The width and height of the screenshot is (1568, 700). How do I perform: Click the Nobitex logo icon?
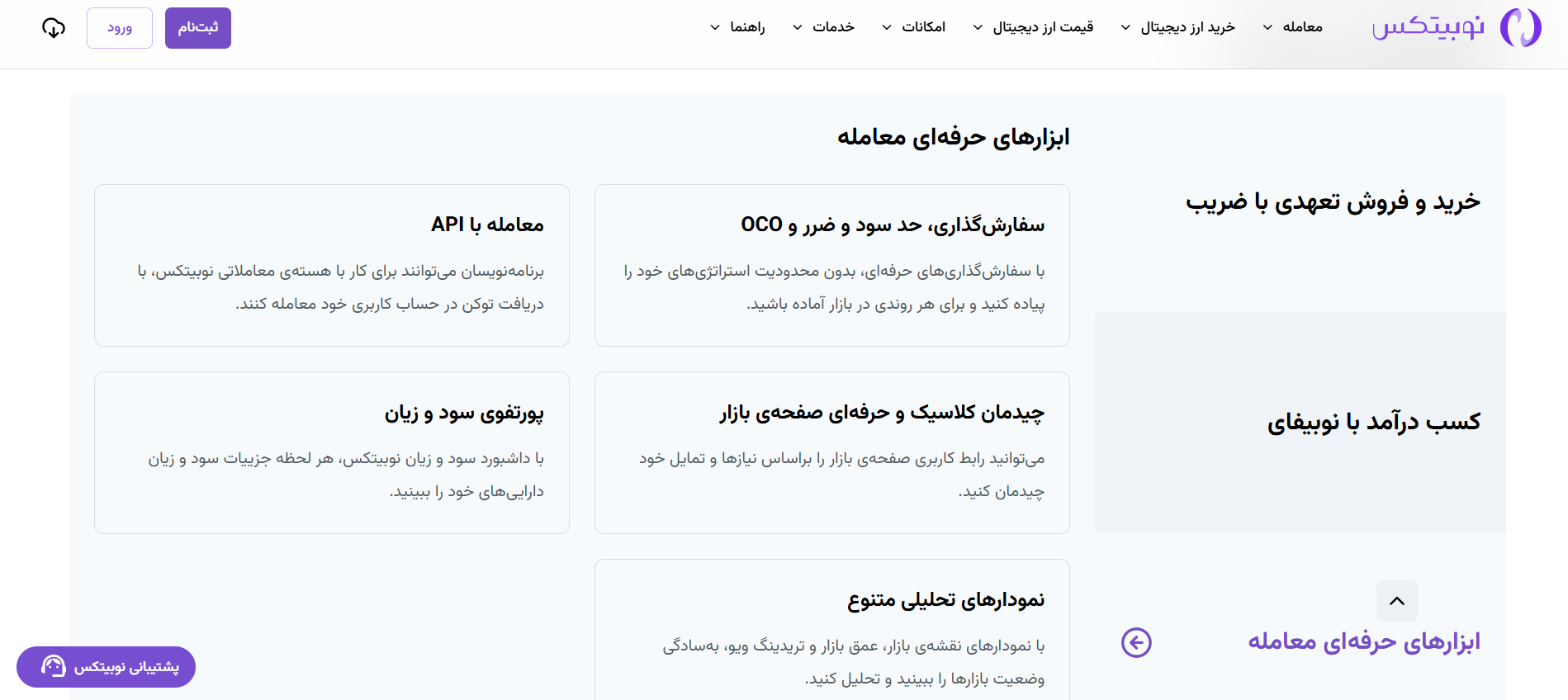[x=1520, y=27]
